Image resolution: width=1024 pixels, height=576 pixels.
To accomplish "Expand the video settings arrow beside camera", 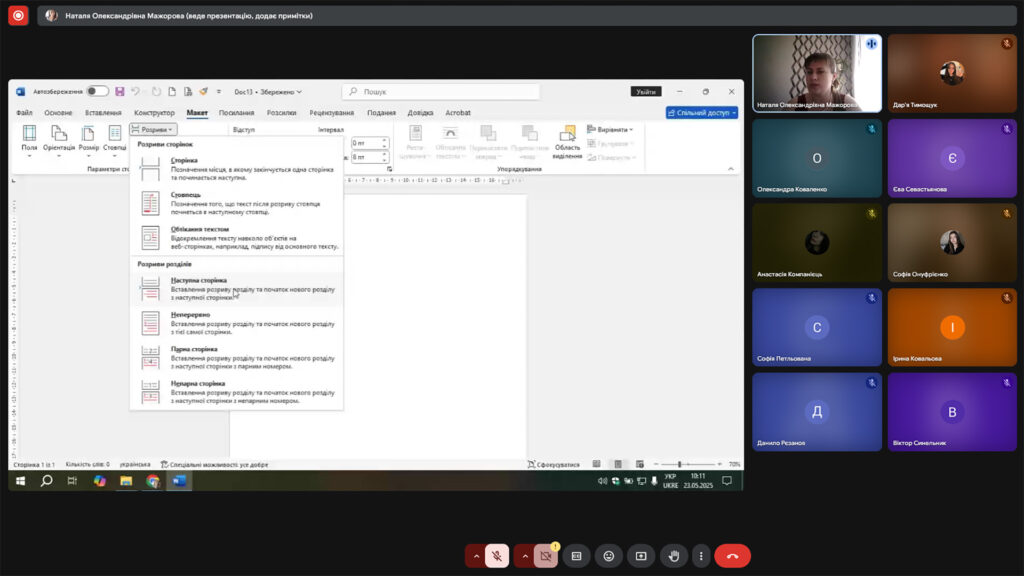I will tap(524, 556).
